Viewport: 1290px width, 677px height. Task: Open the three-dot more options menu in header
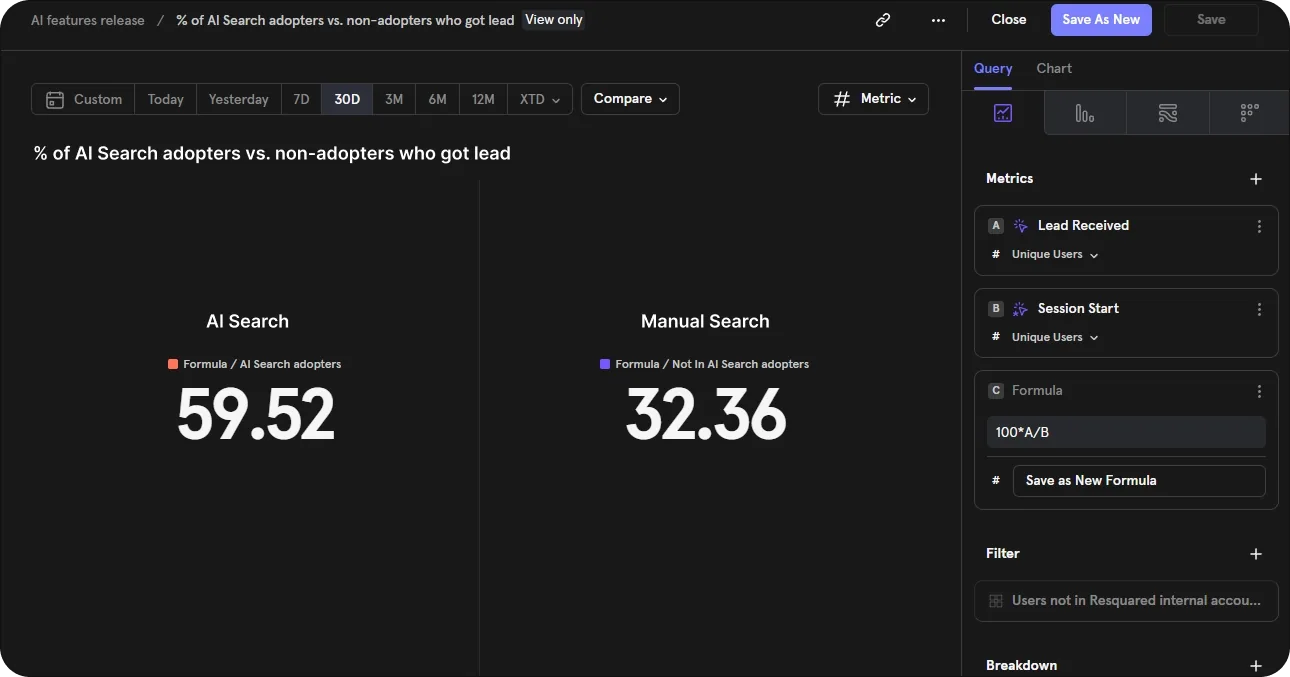pos(938,20)
